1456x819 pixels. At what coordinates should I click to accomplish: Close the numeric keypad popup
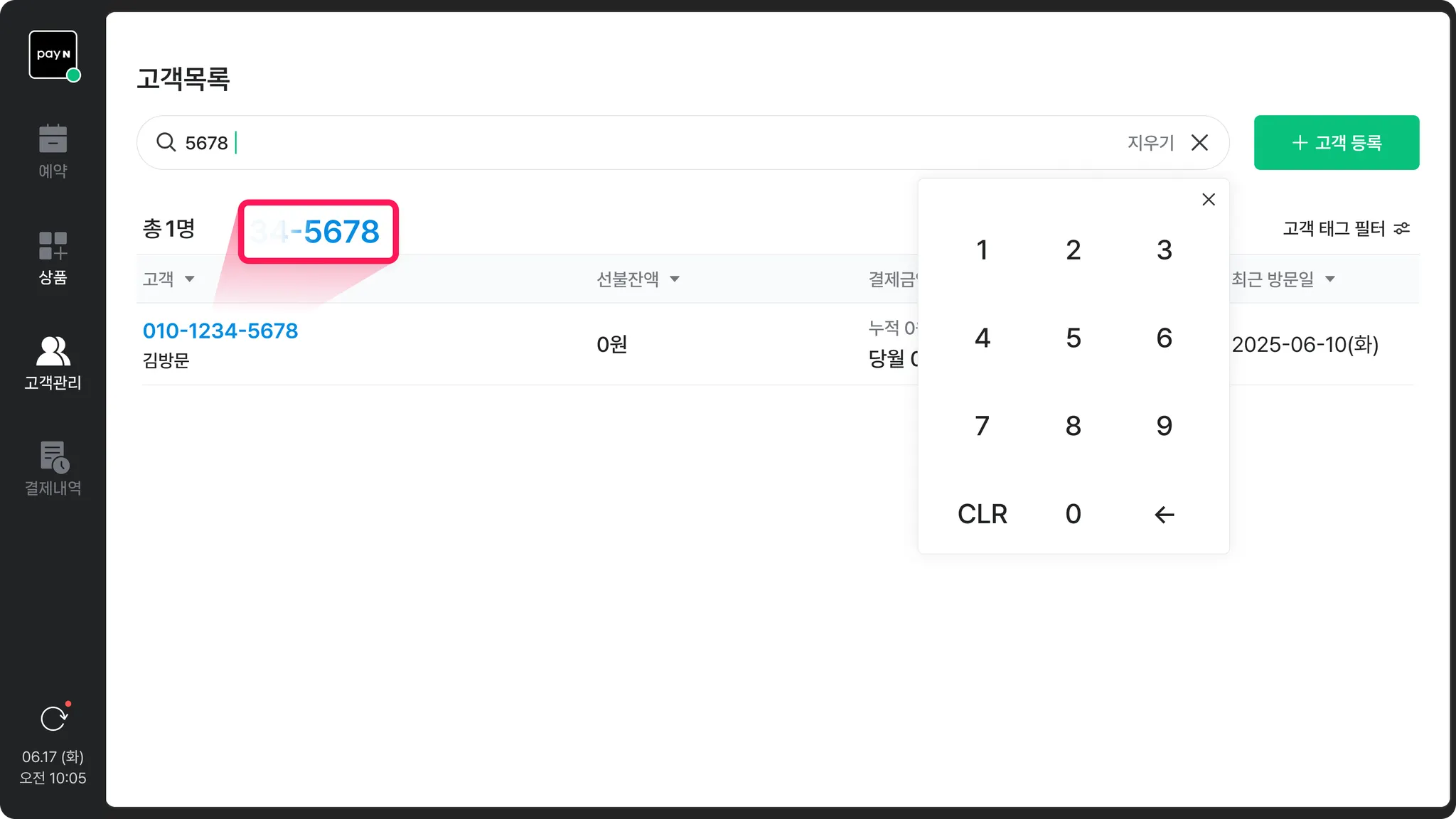pyautogui.click(x=1209, y=200)
